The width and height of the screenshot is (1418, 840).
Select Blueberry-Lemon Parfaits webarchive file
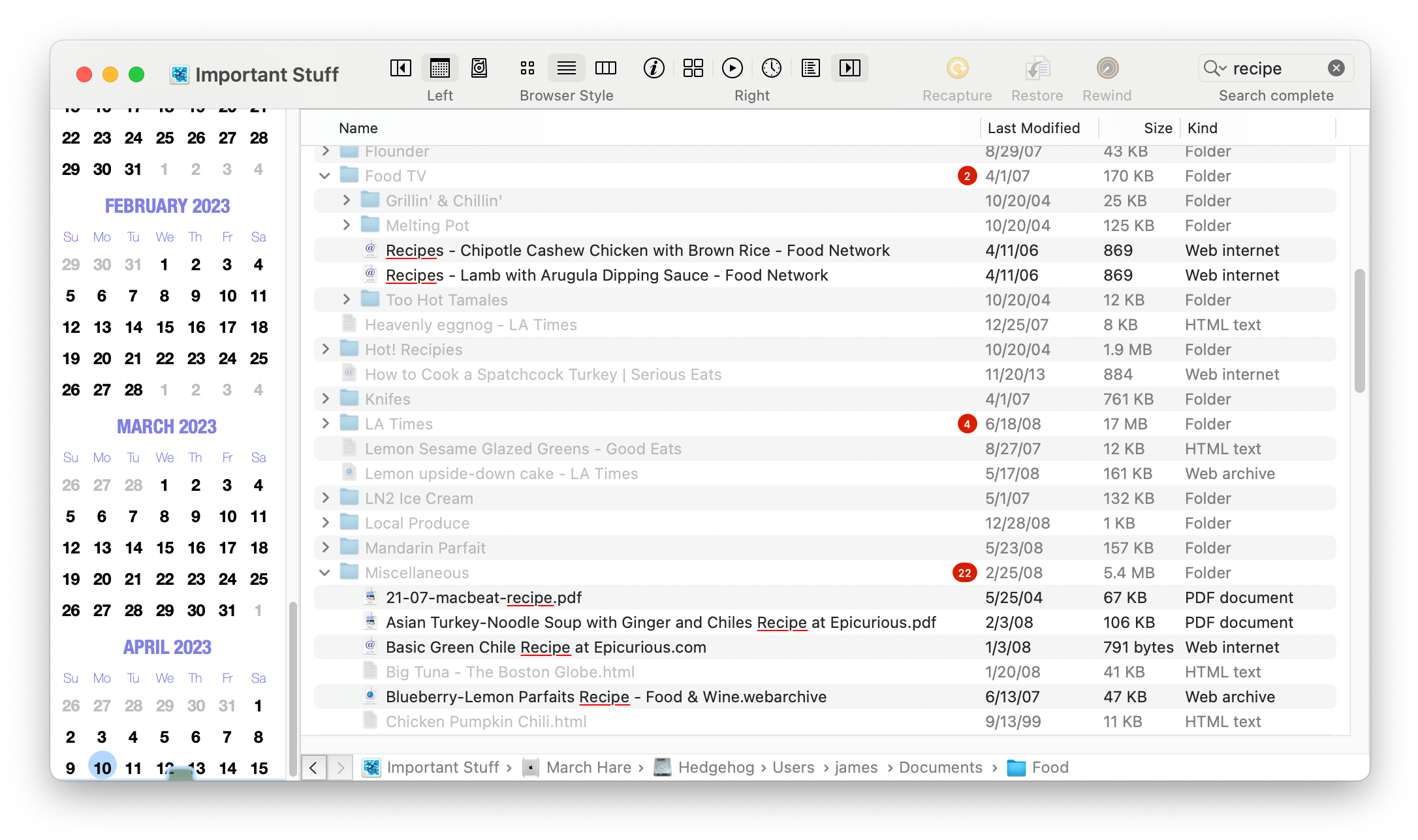[x=825, y=696]
